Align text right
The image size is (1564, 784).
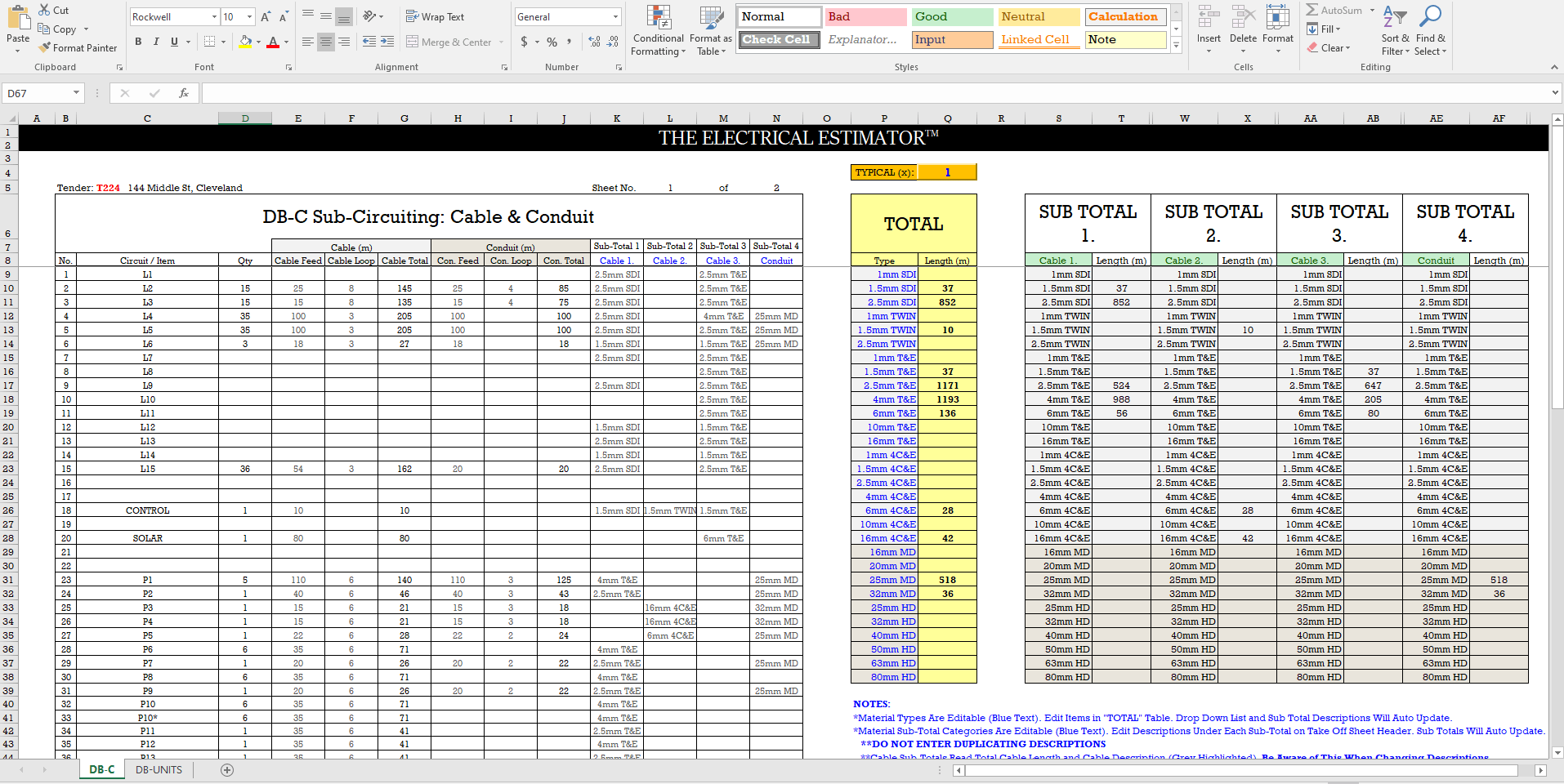(x=344, y=42)
